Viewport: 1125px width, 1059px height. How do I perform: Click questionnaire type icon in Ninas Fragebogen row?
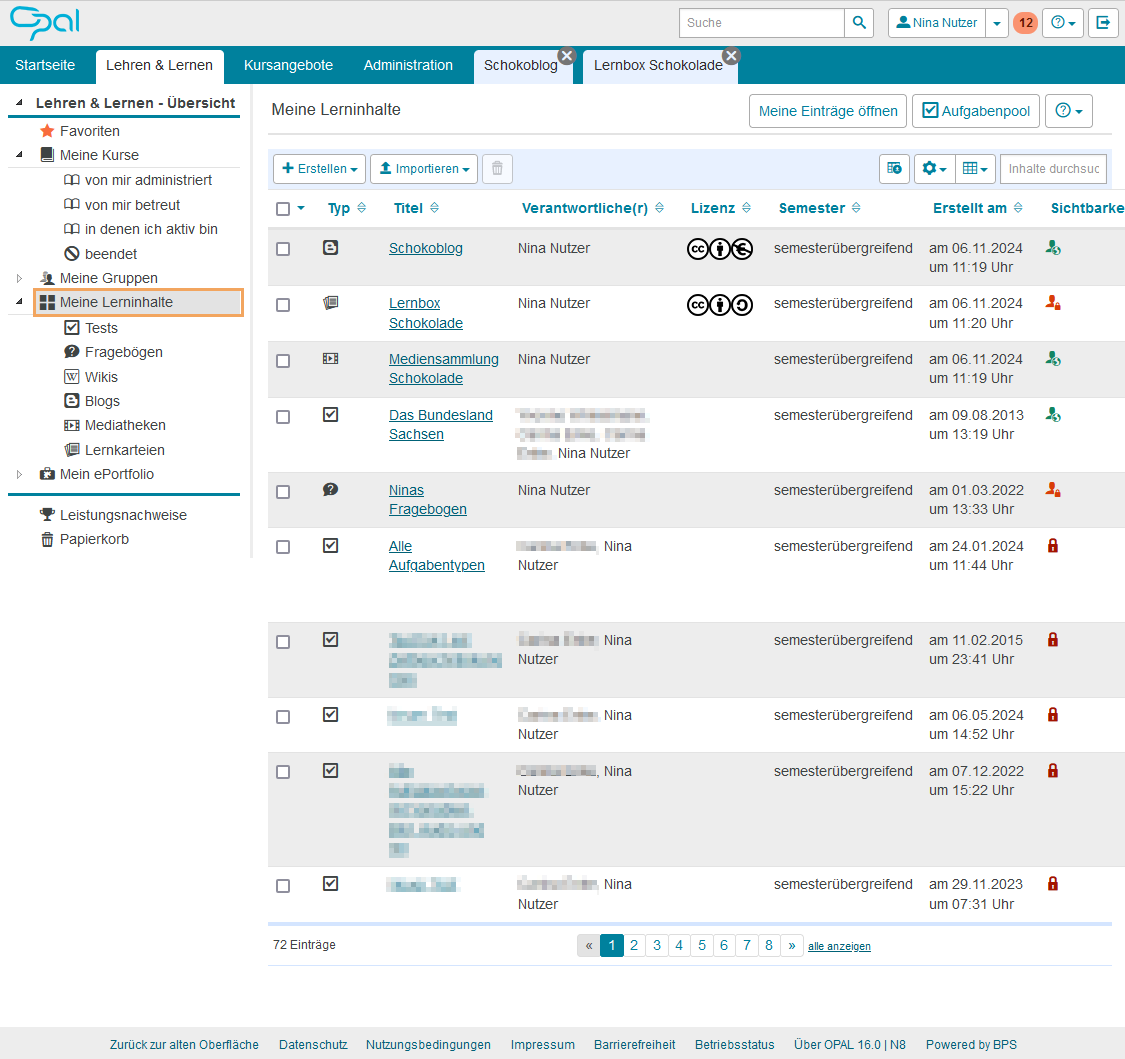[330, 490]
